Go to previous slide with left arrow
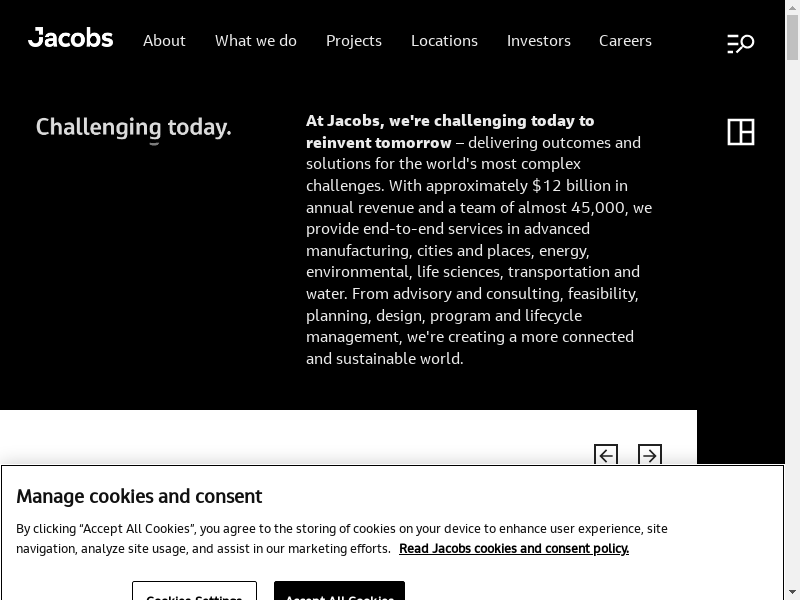 [x=606, y=456]
